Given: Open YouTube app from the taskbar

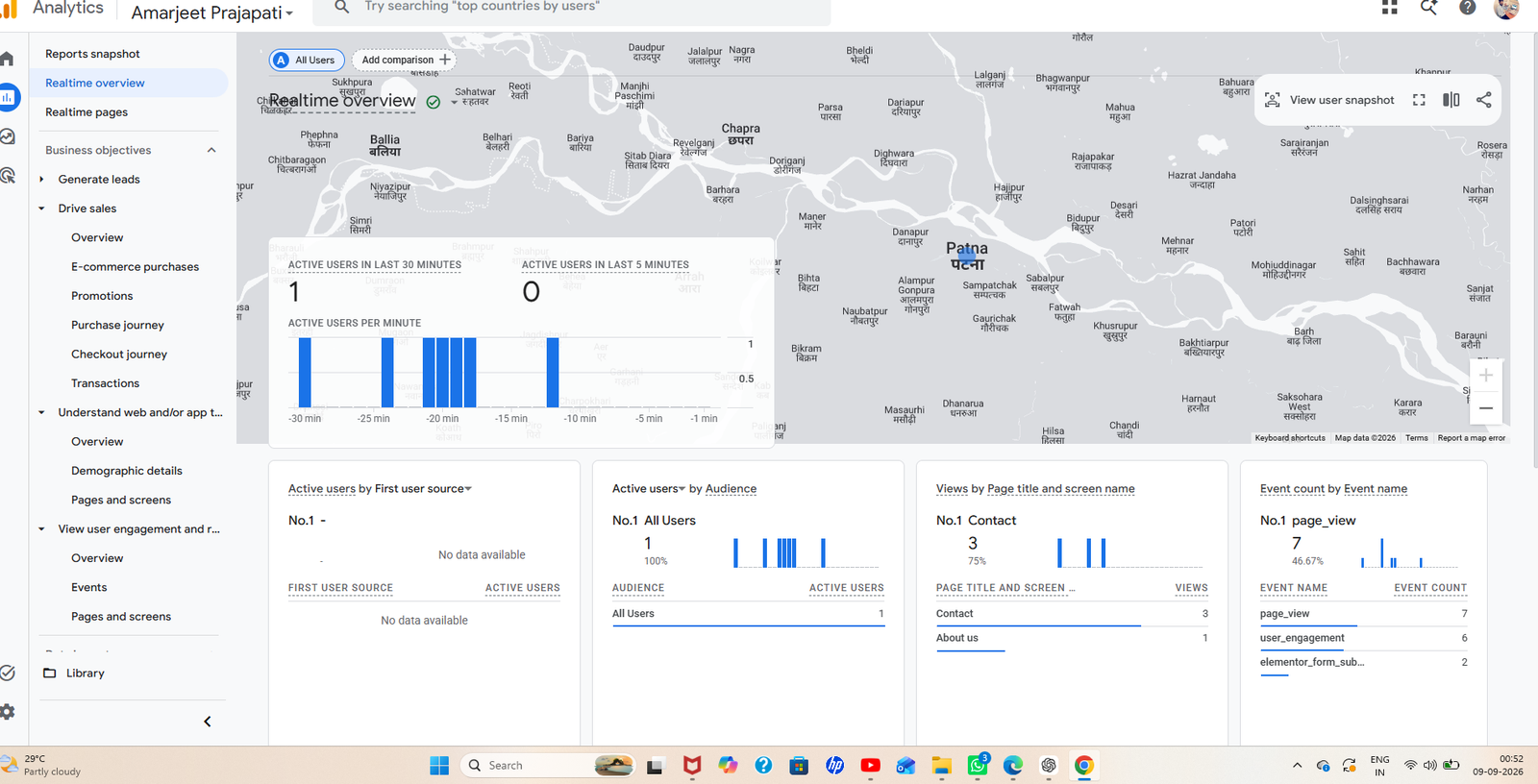Looking at the screenshot, I should pos(870,766).
